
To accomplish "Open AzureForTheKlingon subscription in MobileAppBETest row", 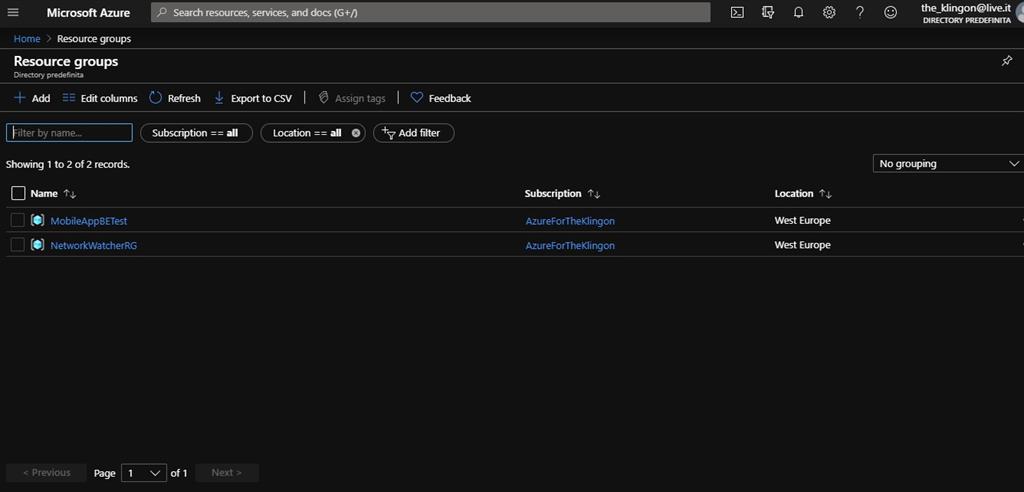I will [x=570, y=221].
